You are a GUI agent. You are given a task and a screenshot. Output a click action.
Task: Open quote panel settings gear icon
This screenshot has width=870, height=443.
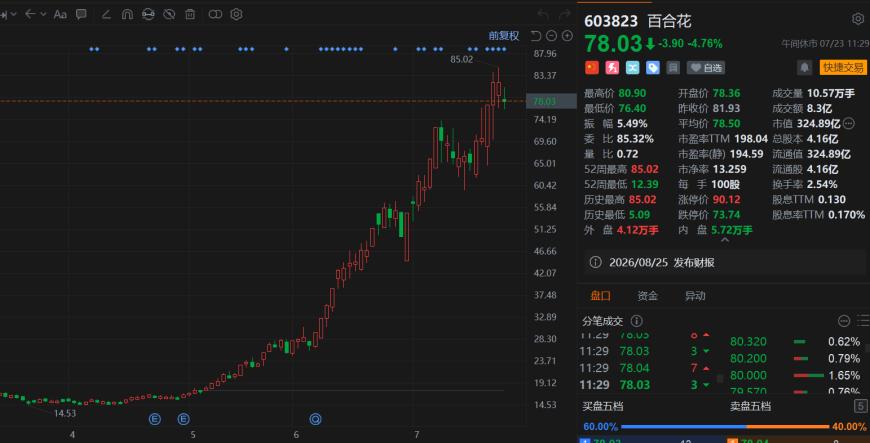(858, 19)
